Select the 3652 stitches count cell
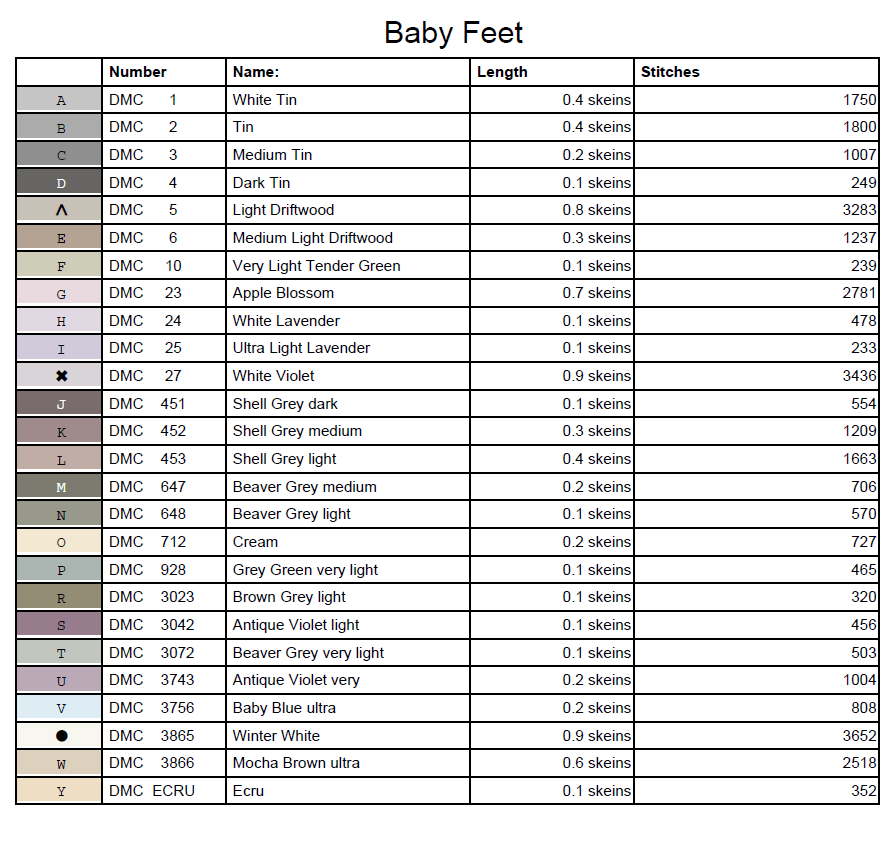Screen dimensions: 888x866 point(859,736)
